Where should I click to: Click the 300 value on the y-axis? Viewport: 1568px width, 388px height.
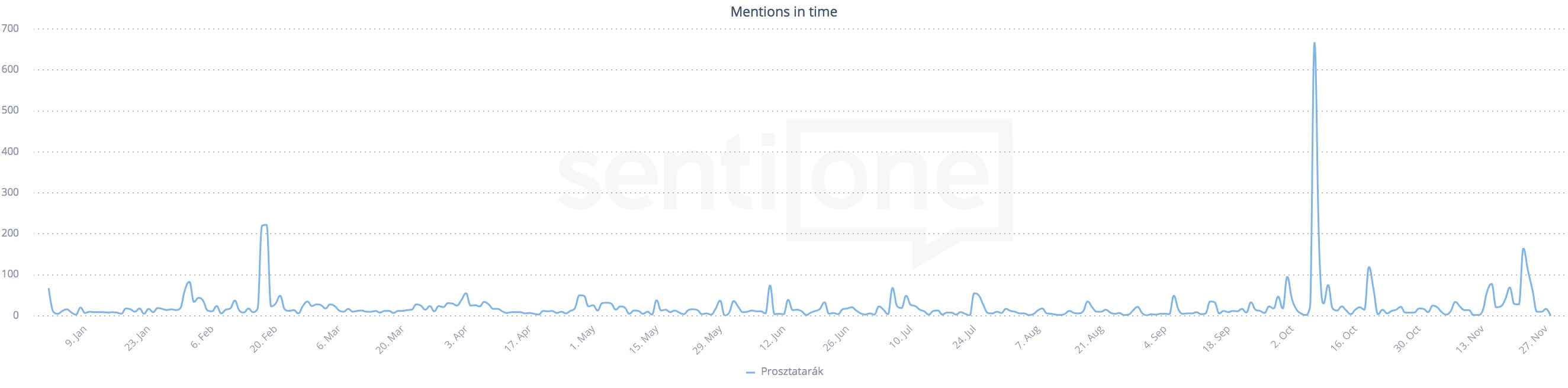pos(10,192)
